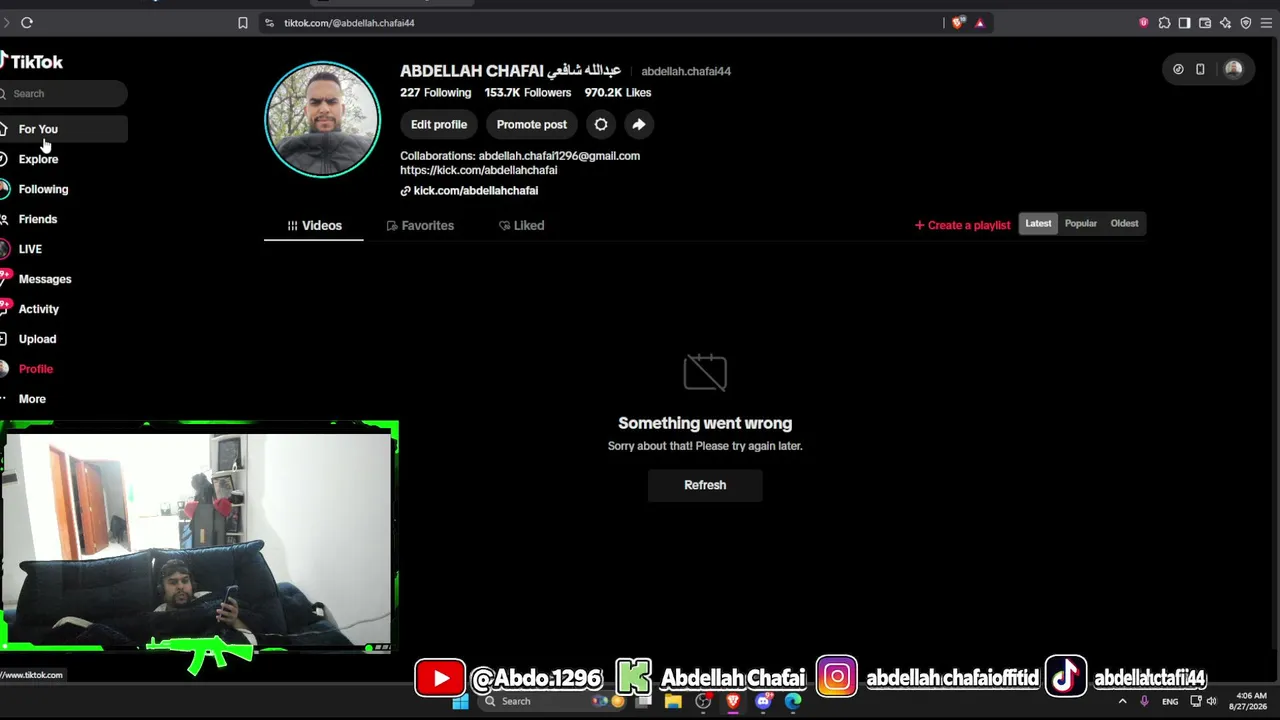Show hidden system tray icons
Viewport: 1280px width, 720px height.
(x=1122, y=701)
